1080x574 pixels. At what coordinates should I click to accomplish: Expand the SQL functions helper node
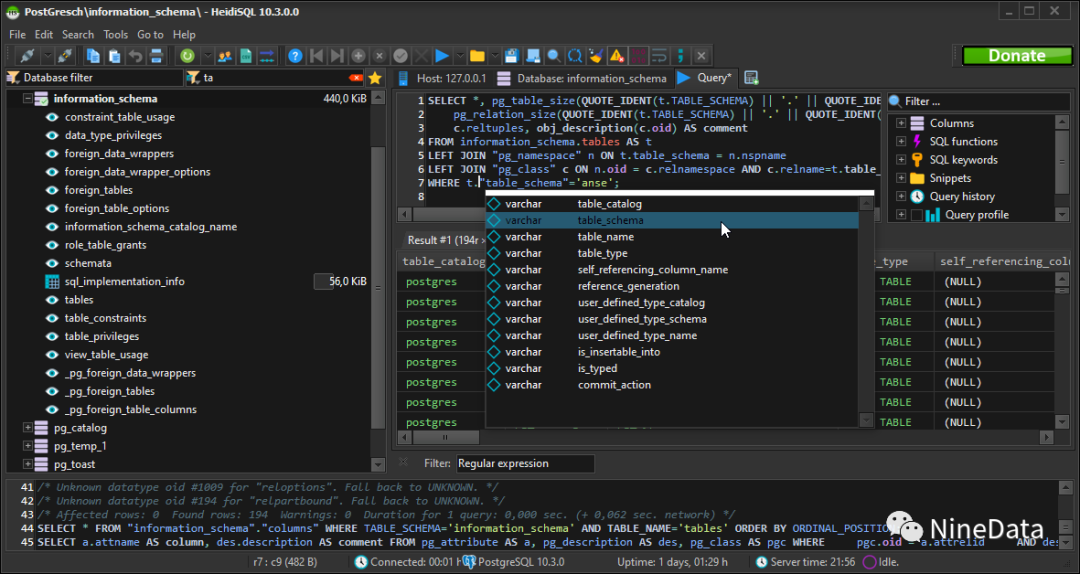(x=901, y=142)
